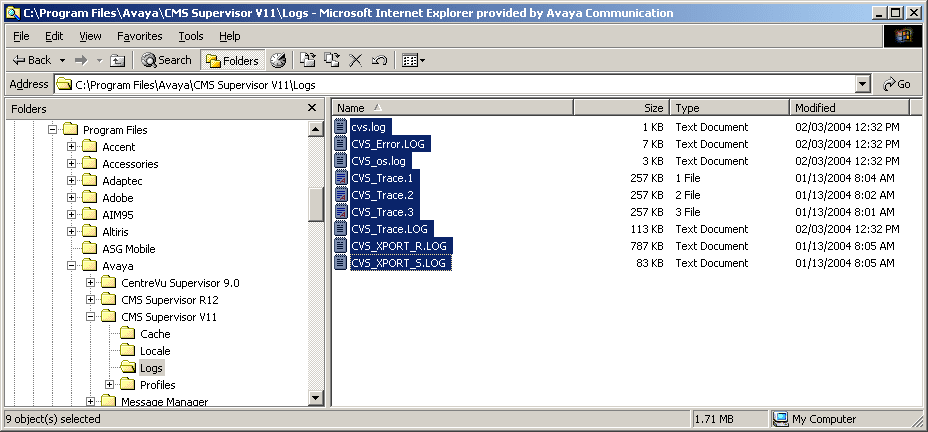Screen dimensions: 928x432
Task: Select the CVS_Trace.1 file icon
Action: [x=340, y=178]
